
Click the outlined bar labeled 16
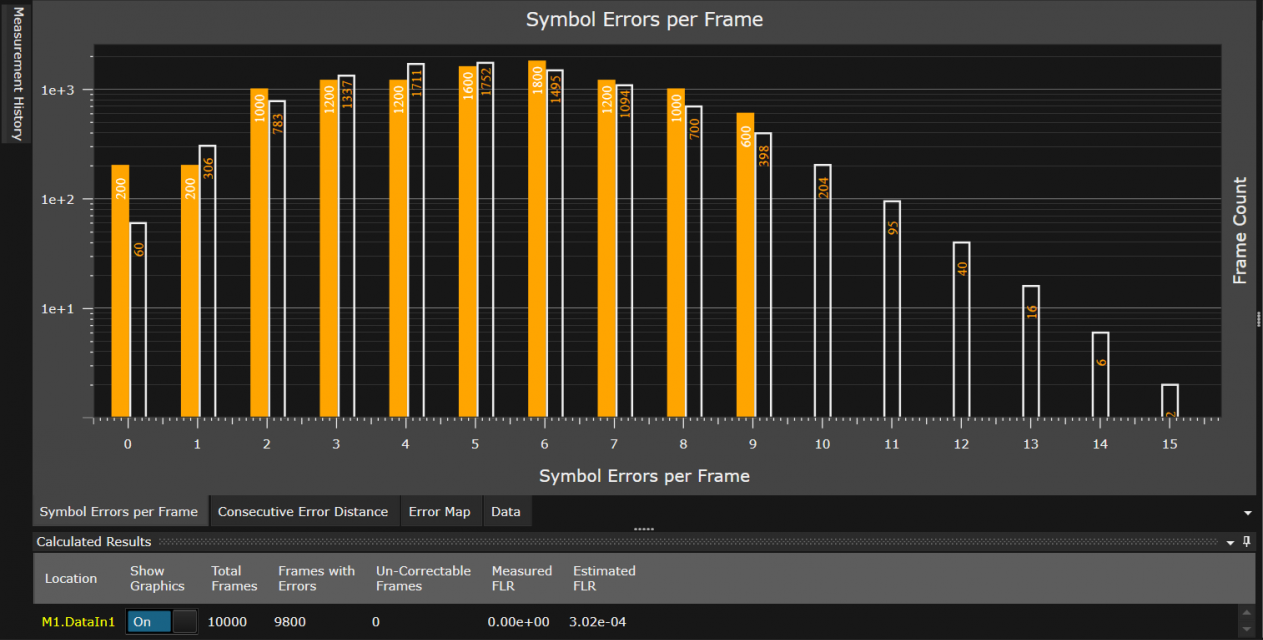tap(1031, 351)
